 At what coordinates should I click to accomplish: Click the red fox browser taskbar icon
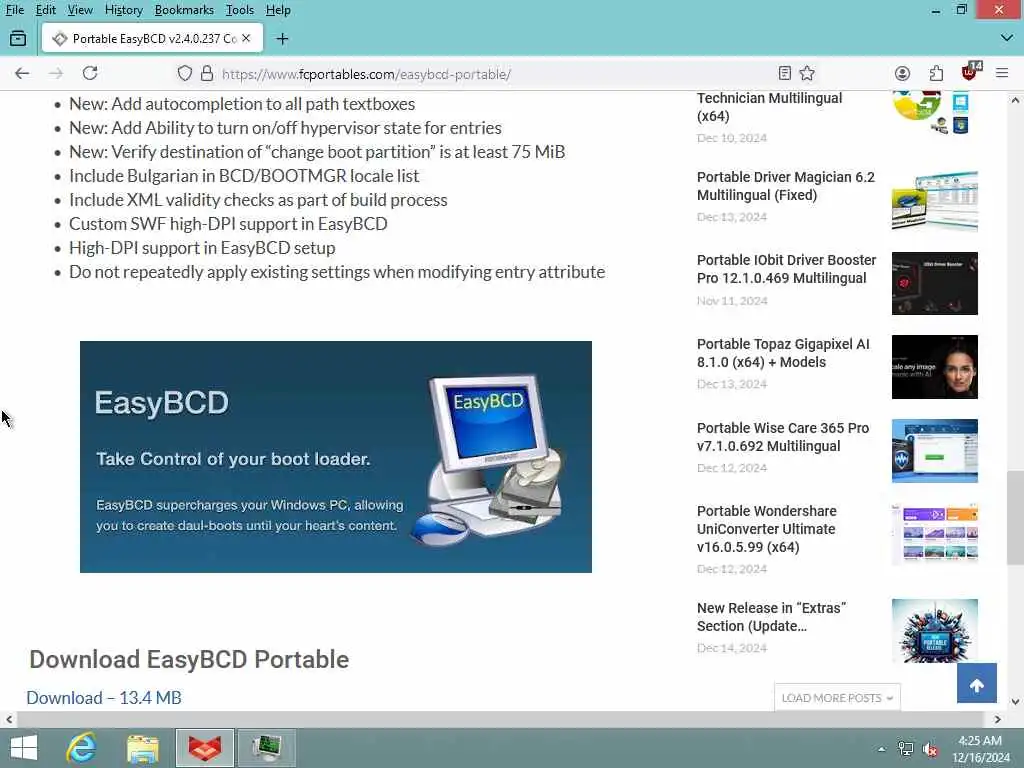pos(204,748)
